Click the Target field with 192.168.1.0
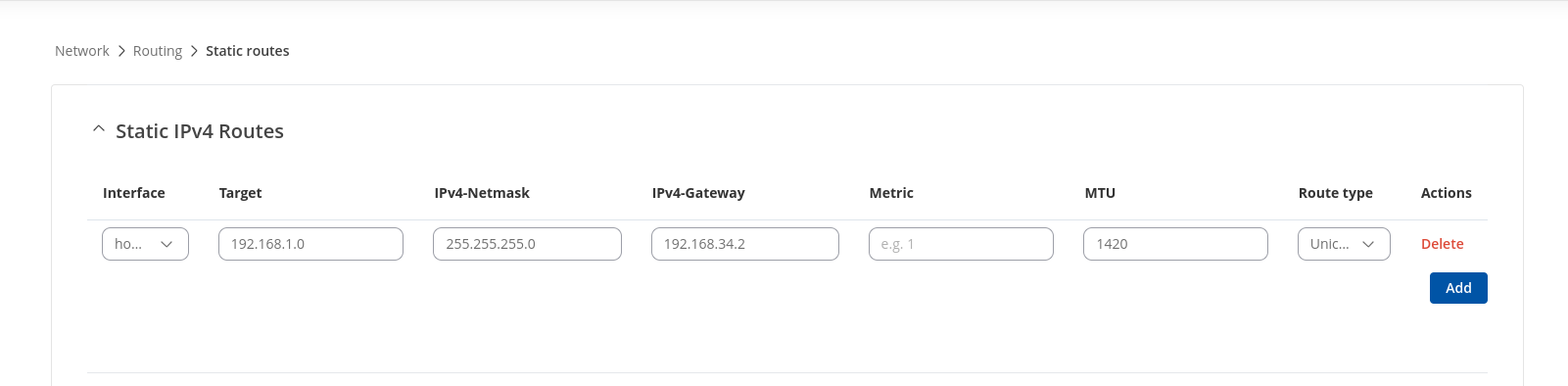1568x386 pixels. [310, 244]
